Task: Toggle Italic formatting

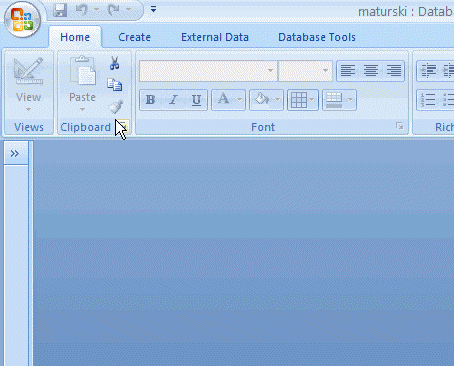Action: click(173, 100)
